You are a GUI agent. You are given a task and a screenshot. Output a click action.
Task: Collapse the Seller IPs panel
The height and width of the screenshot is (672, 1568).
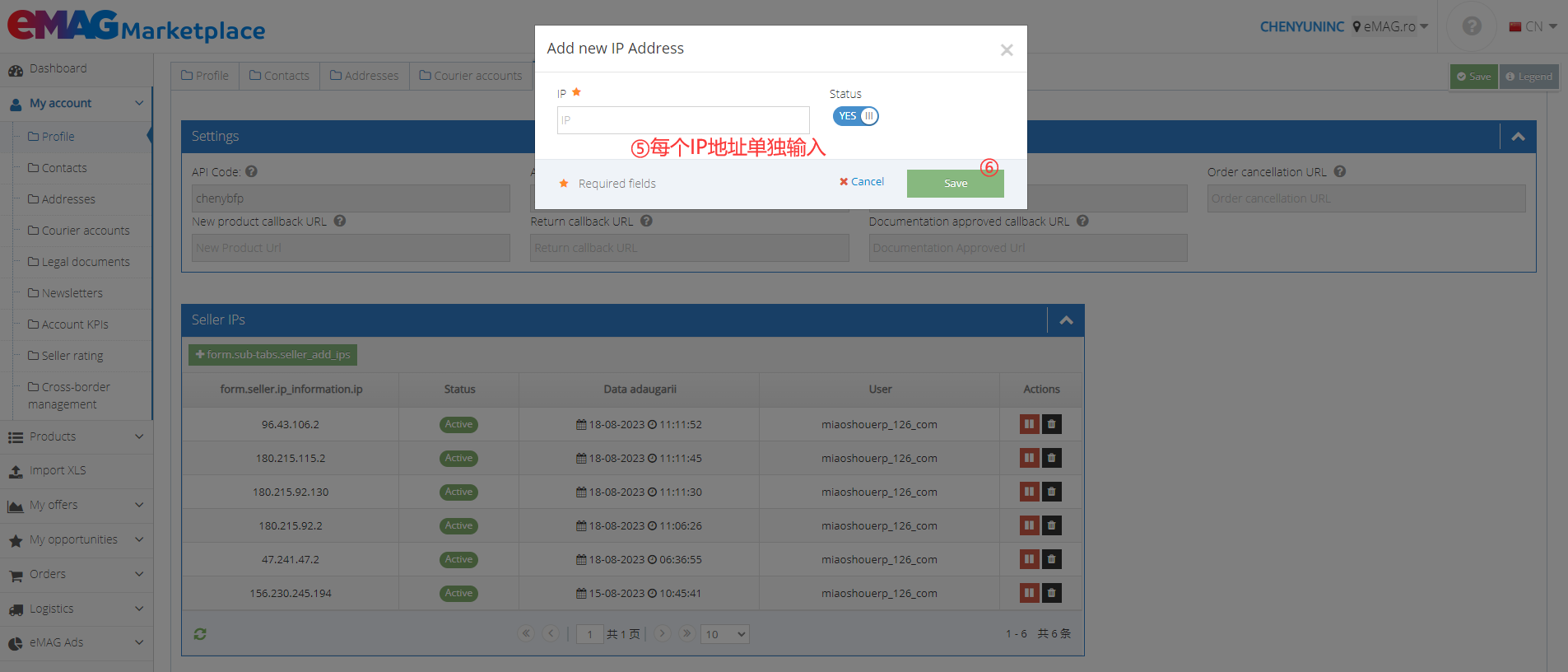coord(1066,320)
